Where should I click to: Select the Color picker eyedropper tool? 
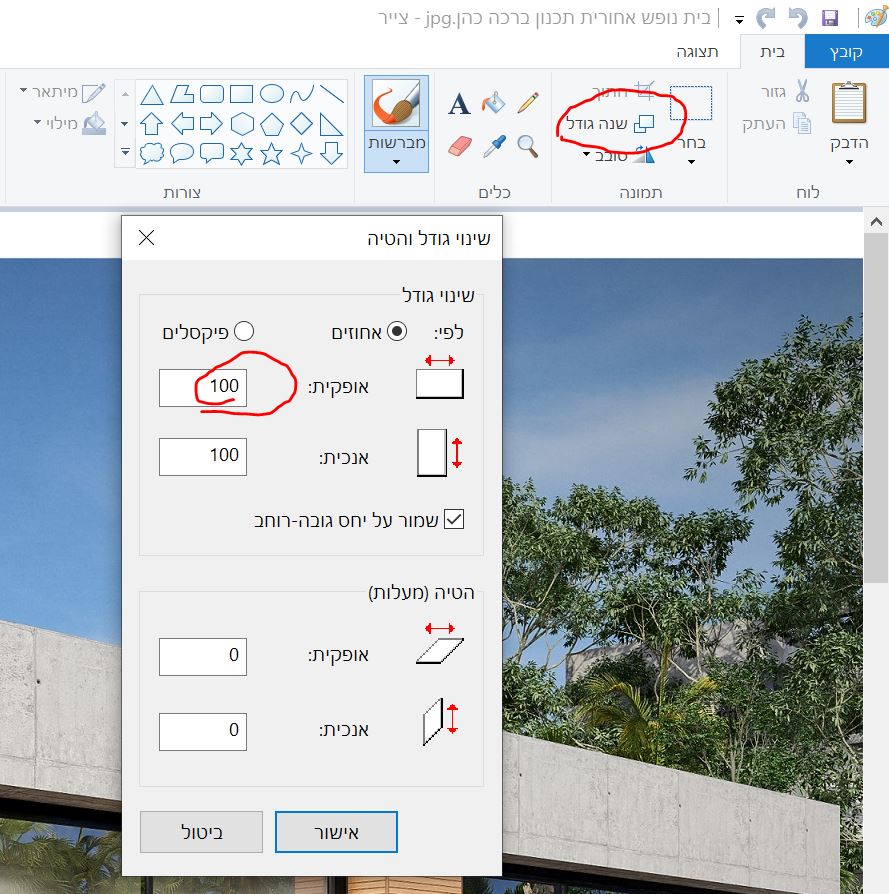[x=494, y=146]
